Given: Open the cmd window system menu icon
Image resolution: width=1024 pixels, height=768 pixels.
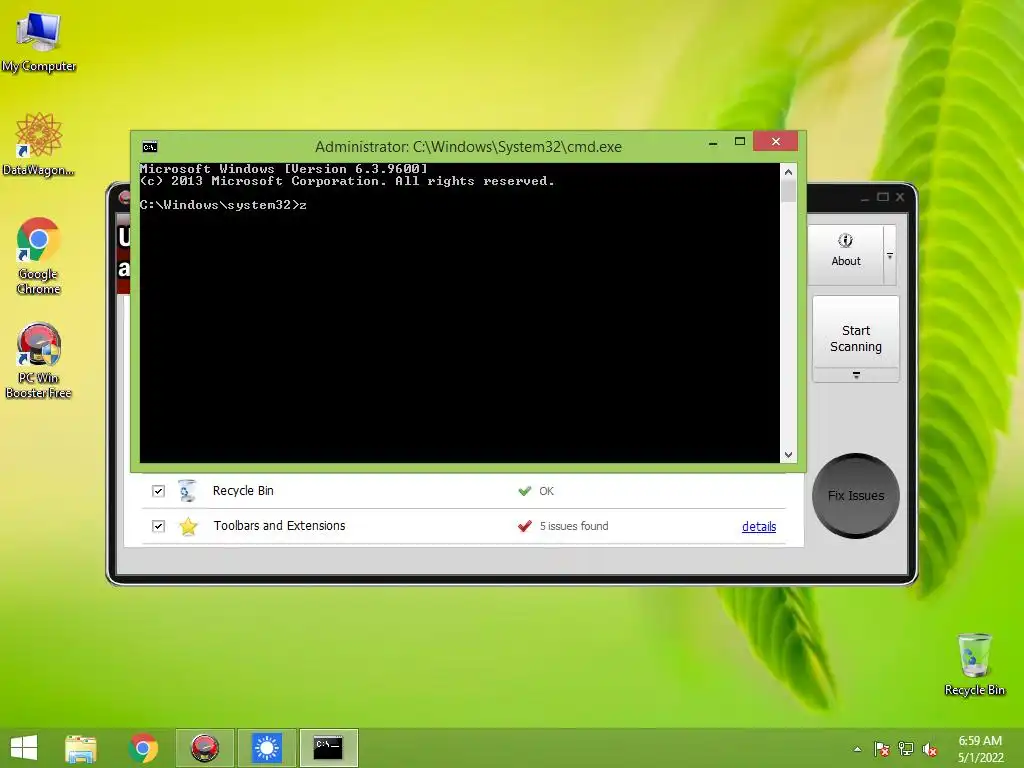Looking at the screenshot, I should (x=150, y=147).
